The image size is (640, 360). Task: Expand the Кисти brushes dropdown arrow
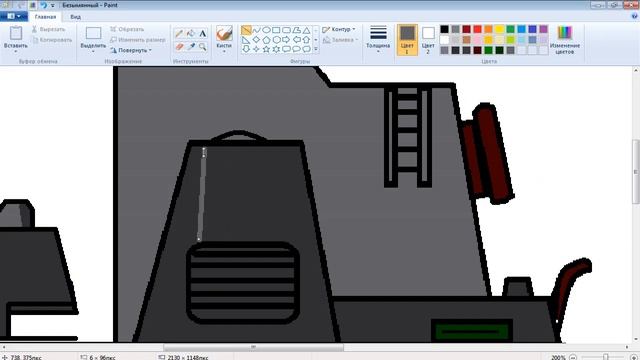pyautogui.click(x=224, y=51)
